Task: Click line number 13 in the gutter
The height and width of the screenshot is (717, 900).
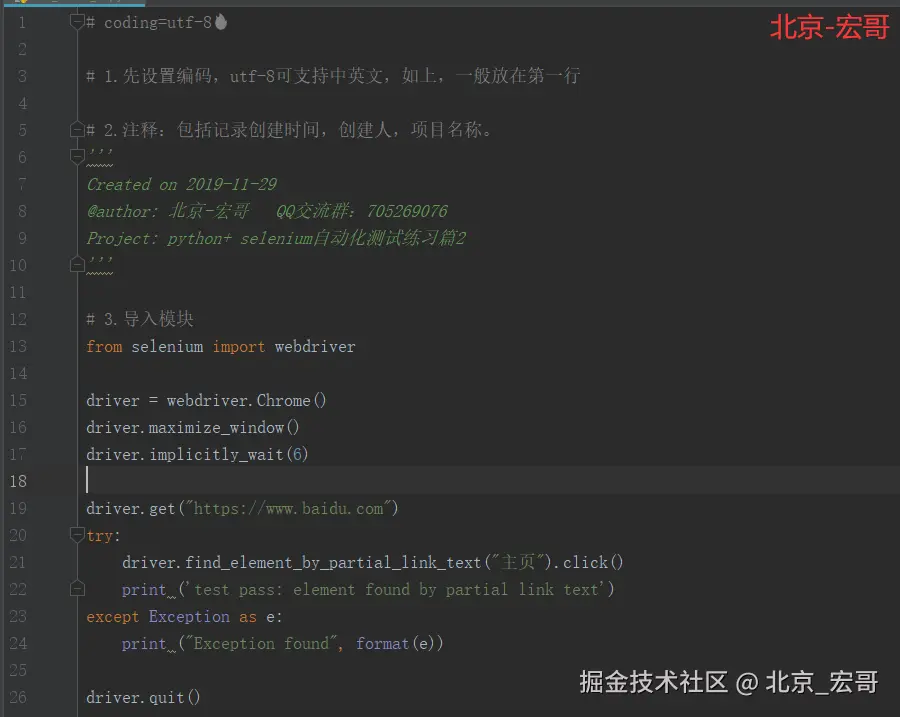Action: 18,346
